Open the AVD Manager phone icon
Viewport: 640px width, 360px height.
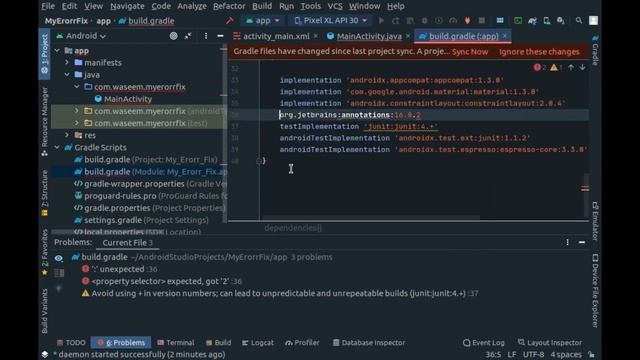pos(547,21)
